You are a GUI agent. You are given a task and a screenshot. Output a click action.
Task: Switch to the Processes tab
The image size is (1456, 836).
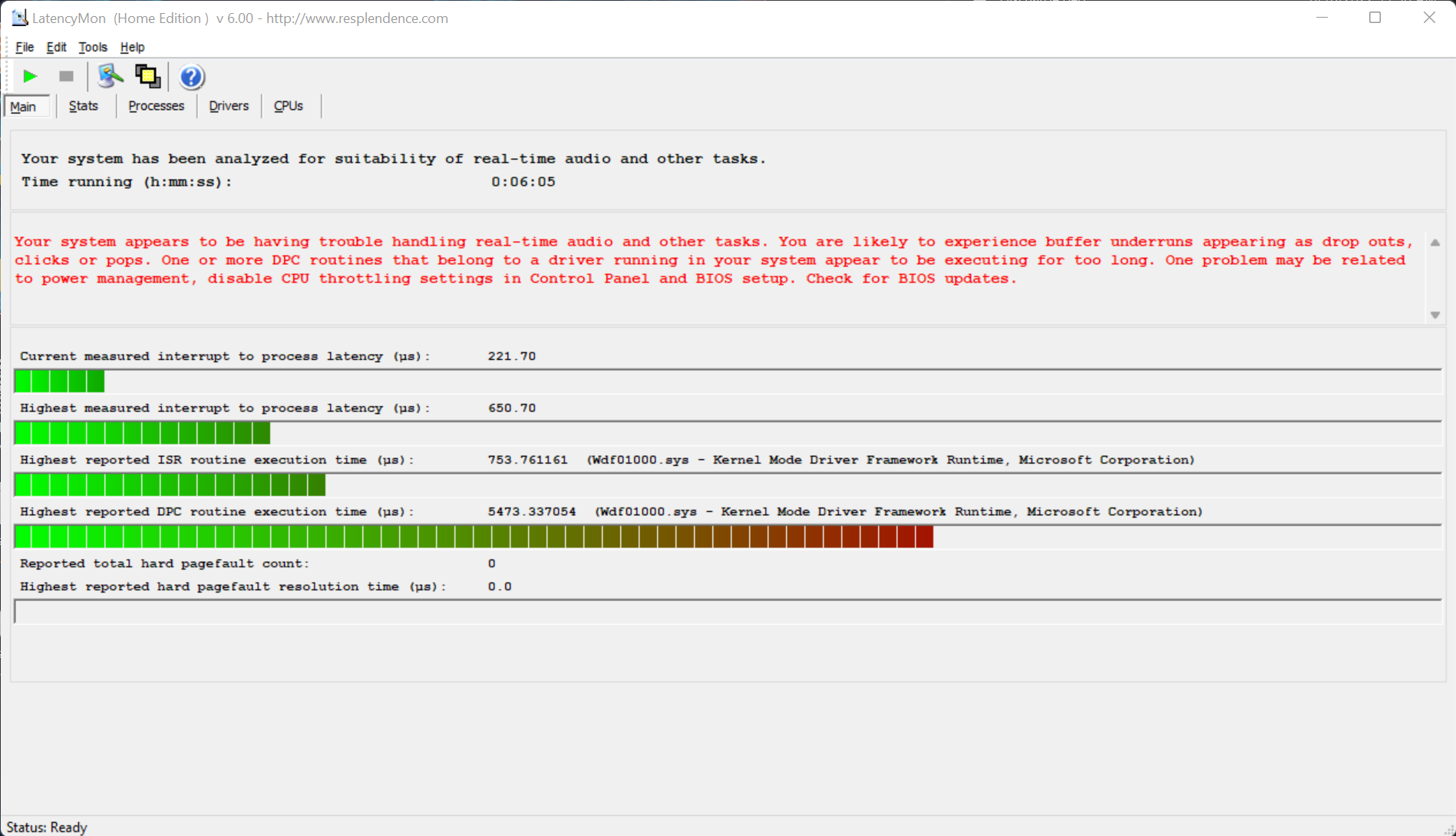tap(156, 106)
